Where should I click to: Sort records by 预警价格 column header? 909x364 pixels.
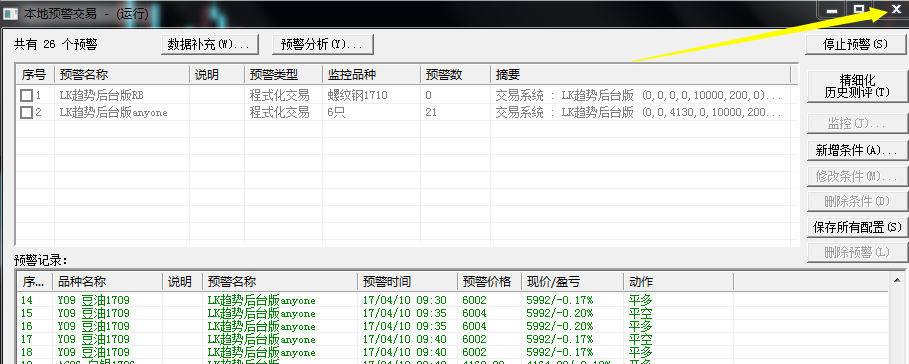coord(489,282)
